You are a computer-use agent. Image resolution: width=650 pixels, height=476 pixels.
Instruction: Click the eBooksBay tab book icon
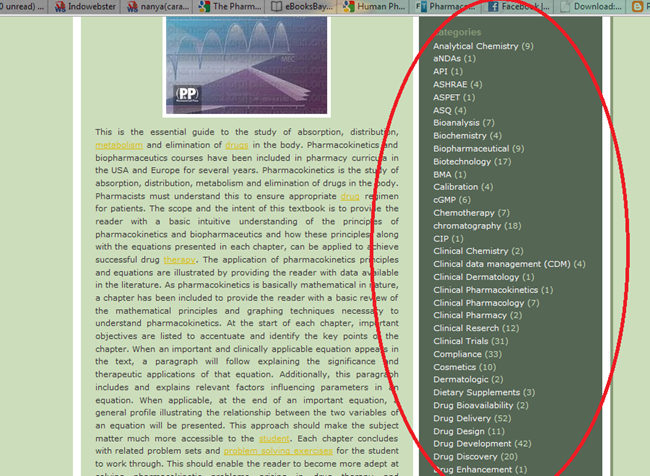tap(276, 7)
